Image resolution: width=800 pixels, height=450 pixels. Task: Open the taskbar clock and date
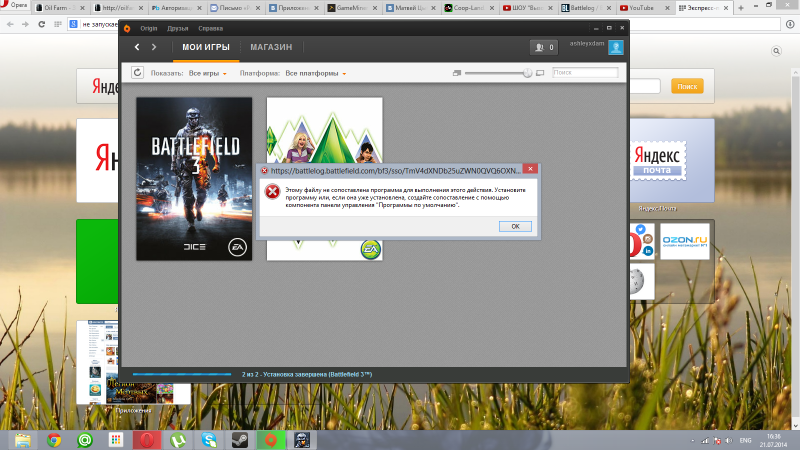[x=773, y=440]
